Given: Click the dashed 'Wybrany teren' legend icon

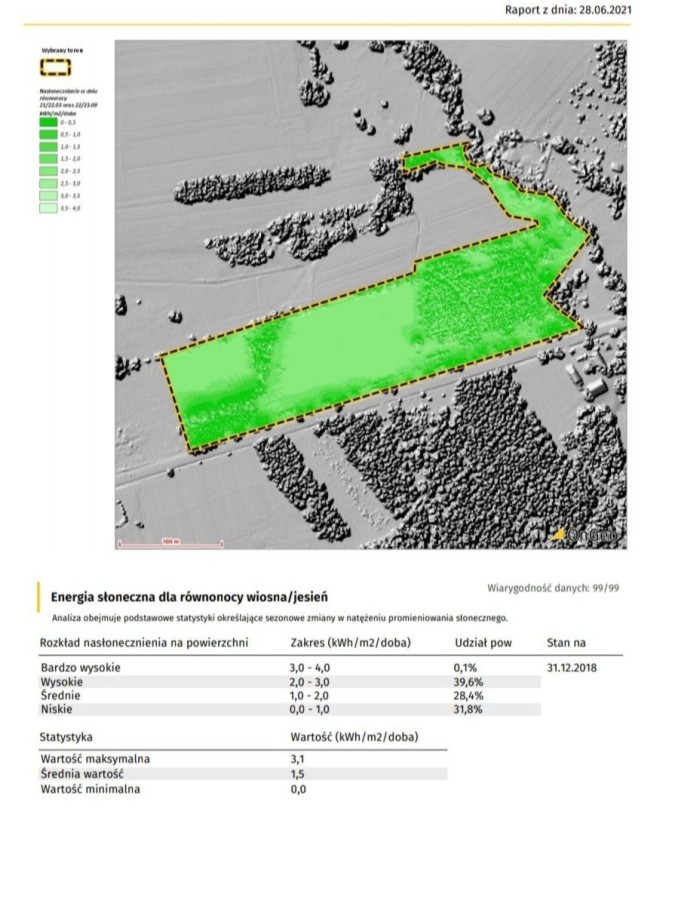Looking at the screenshot, I should point(56,68).
